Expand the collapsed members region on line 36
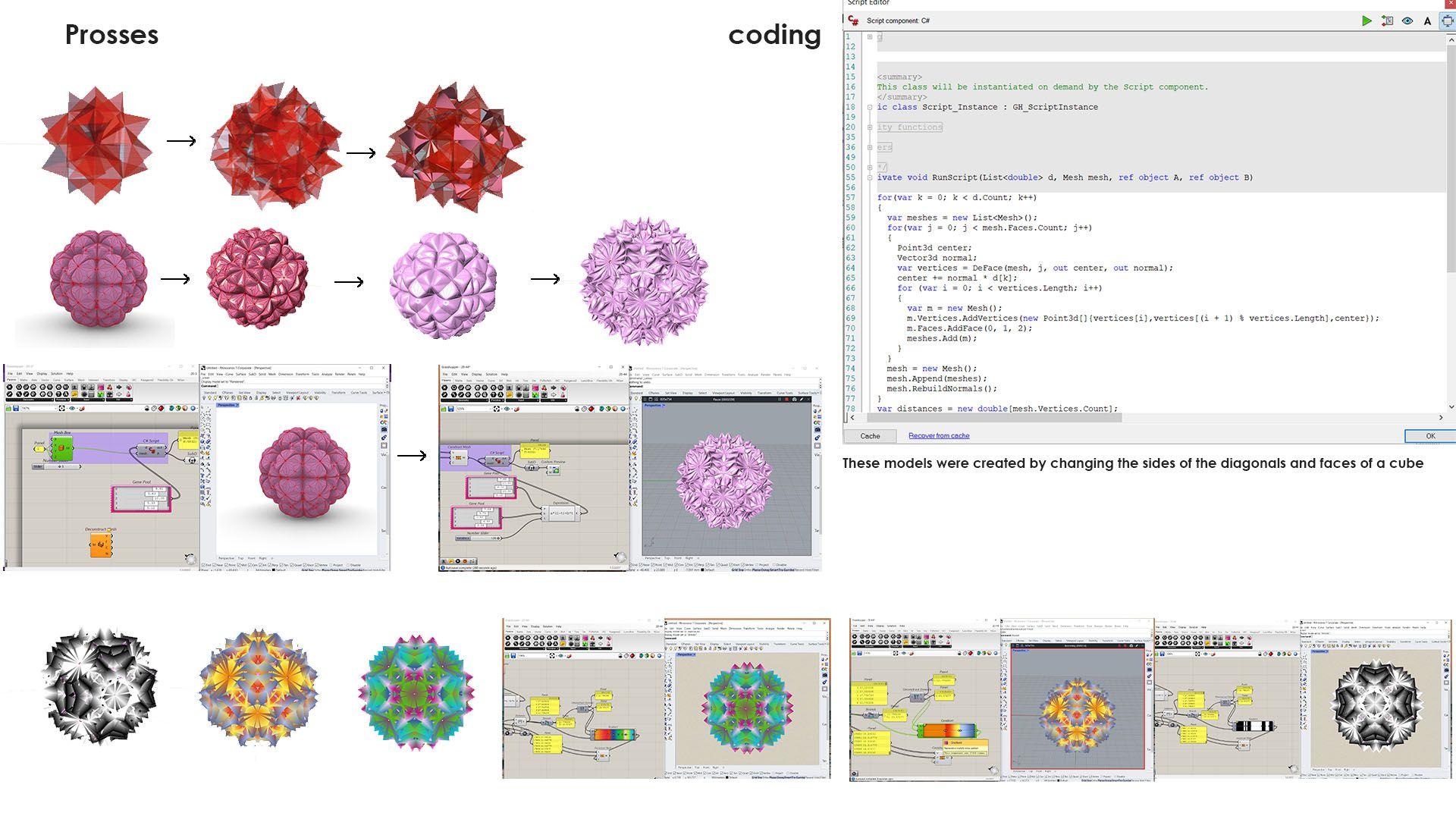Image resolution: width=1456 pixels, height=819 pixels. pos(870,147)
